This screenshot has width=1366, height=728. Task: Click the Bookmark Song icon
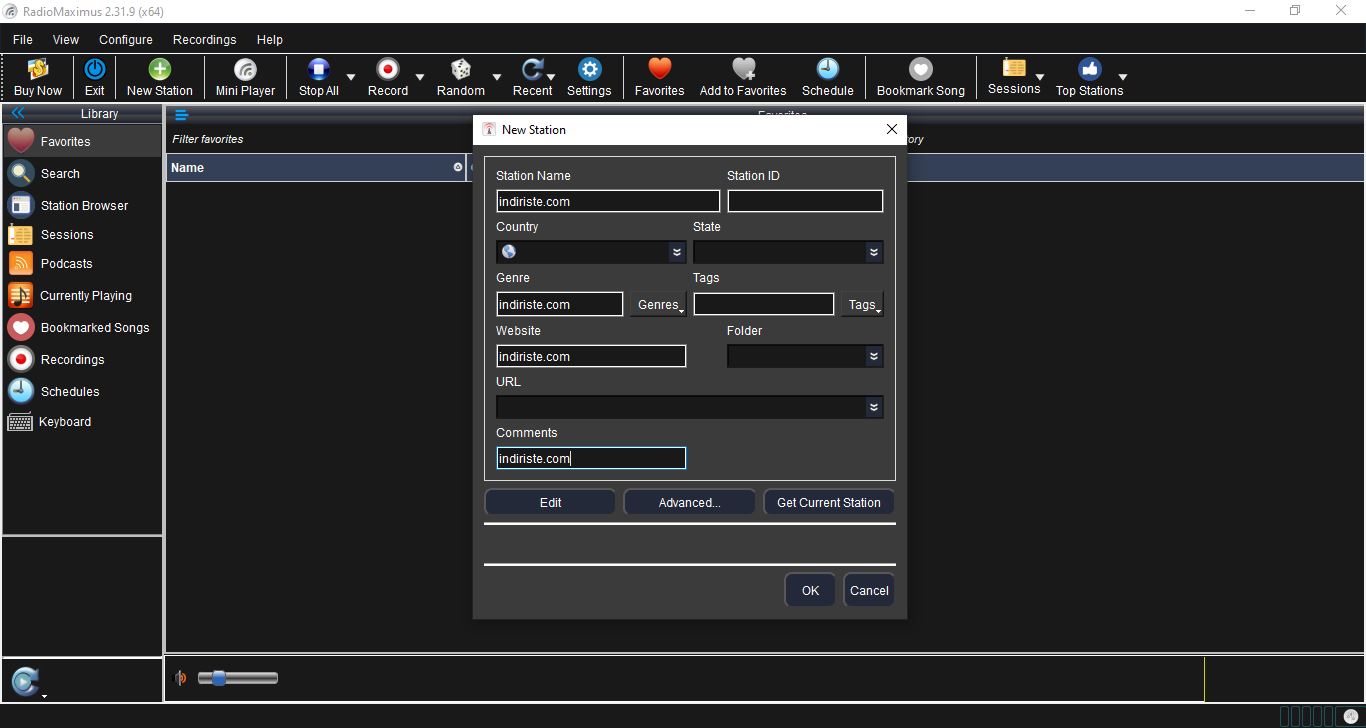click(x=921, y=69)
